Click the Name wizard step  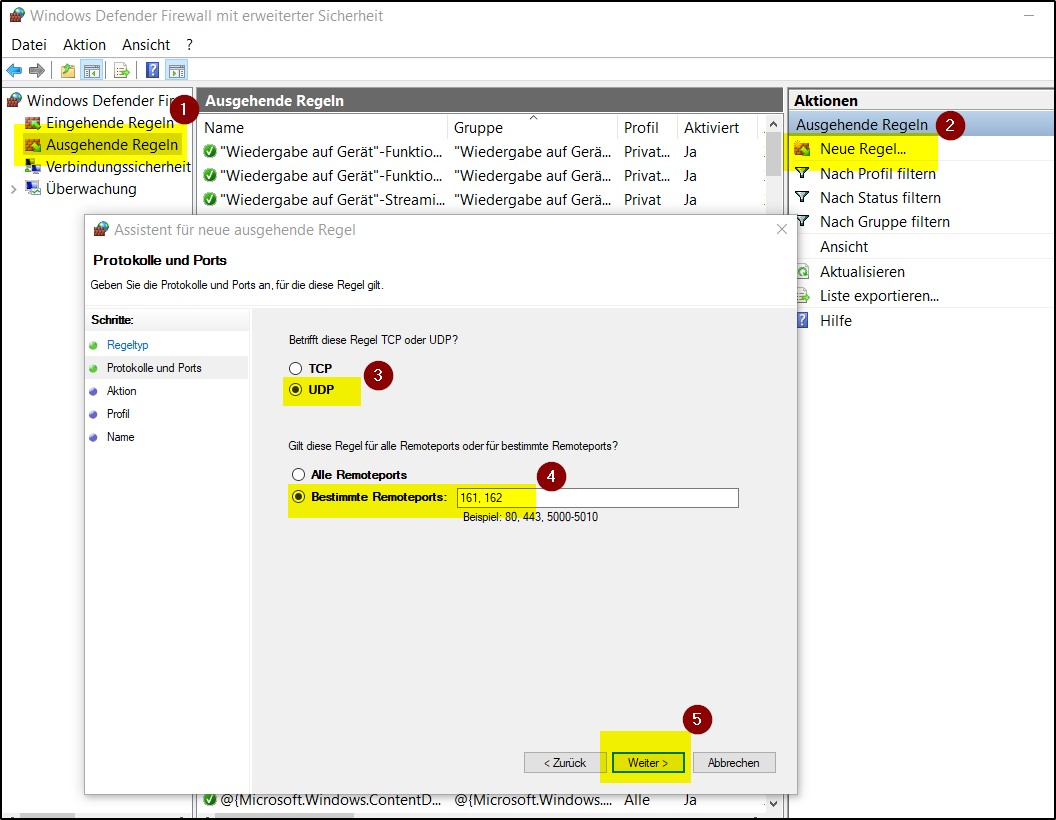pyautogui.click(x=121, y=436)
